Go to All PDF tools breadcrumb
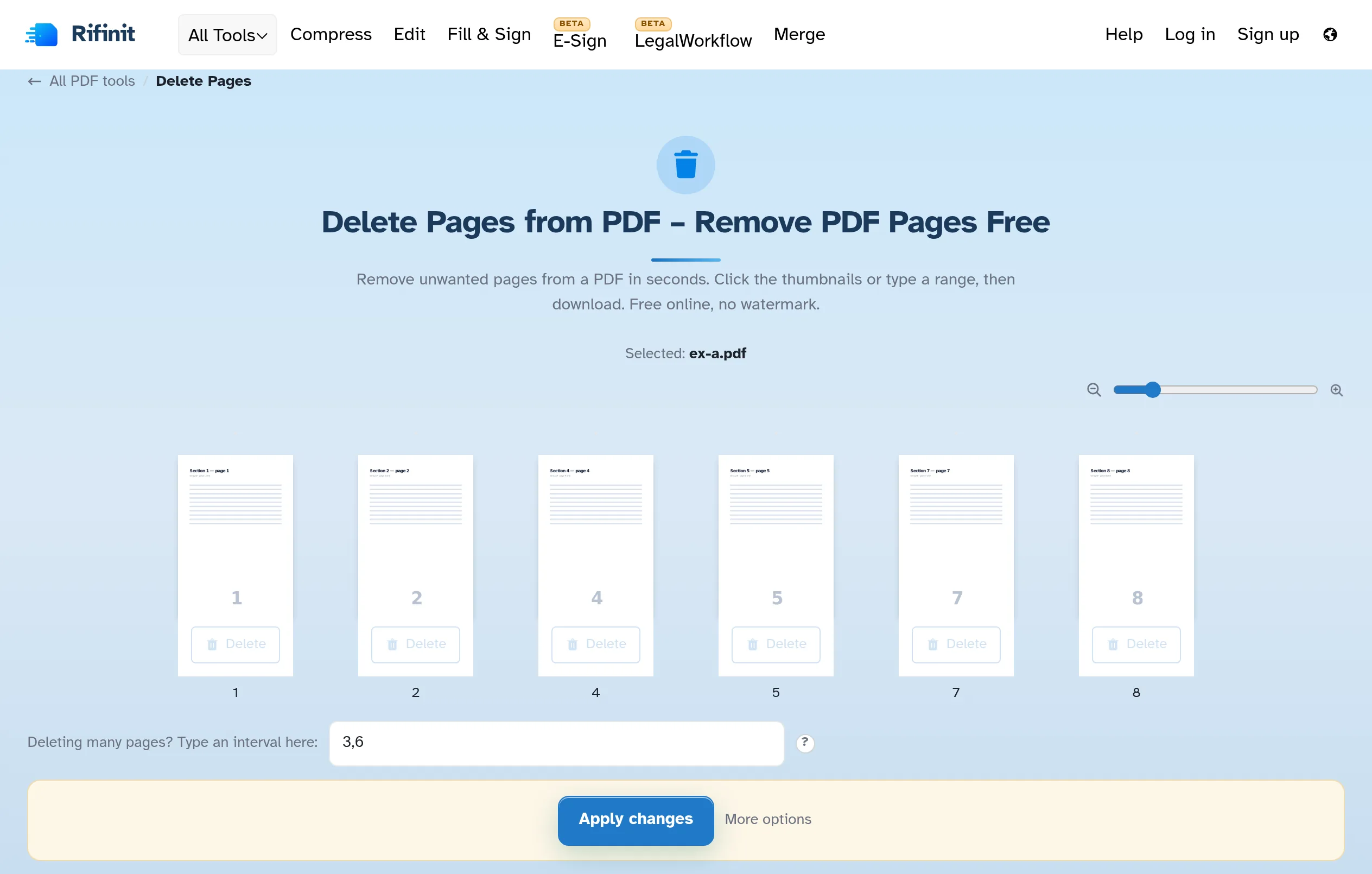The image size is (1372, 874). pyautogui.click(x=92, y=81)
